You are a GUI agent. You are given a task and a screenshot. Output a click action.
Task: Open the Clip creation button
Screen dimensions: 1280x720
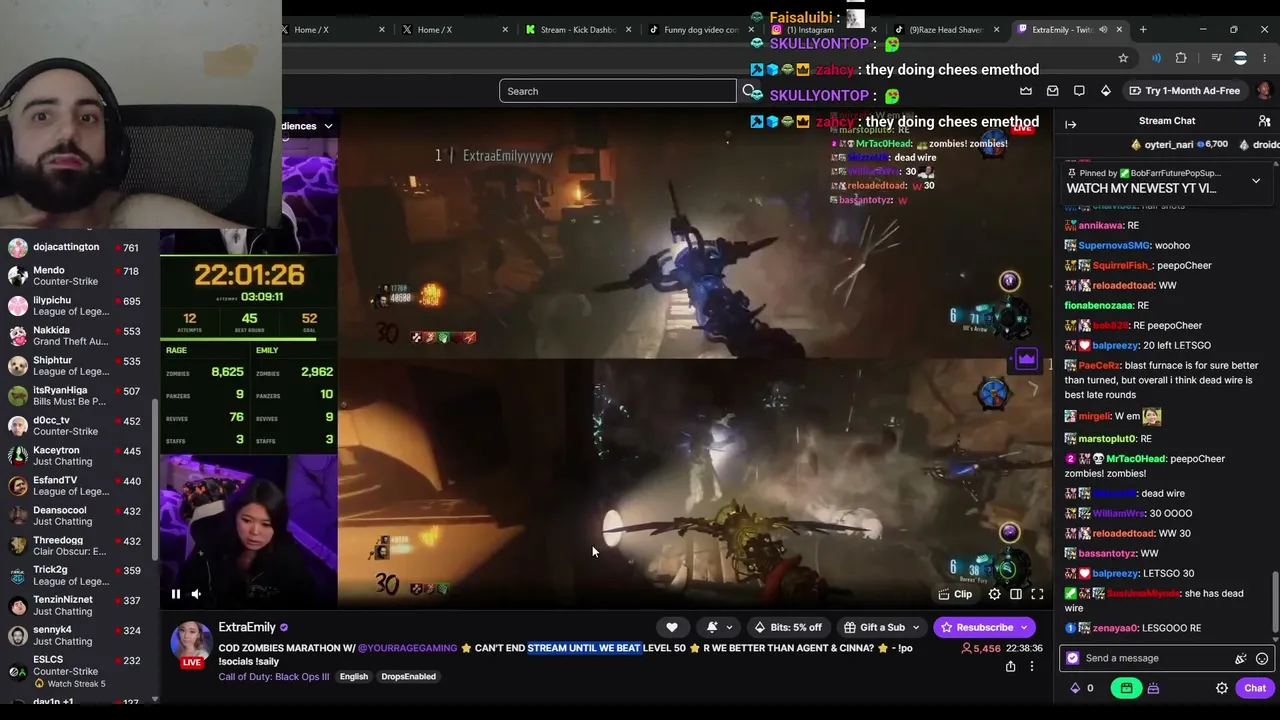click(x=955, y=594)
